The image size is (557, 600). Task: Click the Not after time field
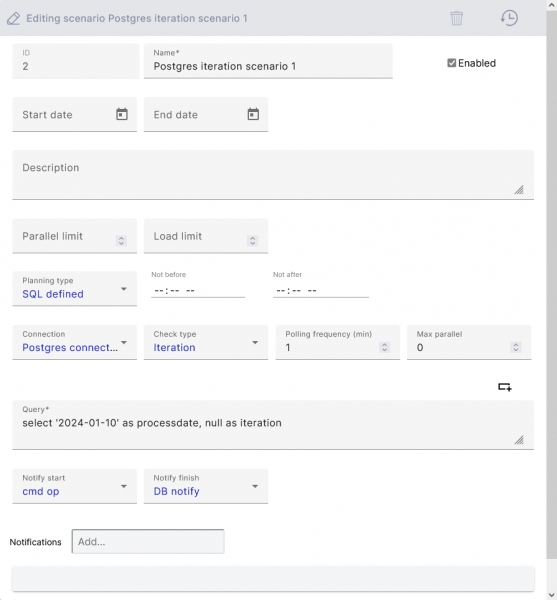pyautogui.click(x=321, y=290)
